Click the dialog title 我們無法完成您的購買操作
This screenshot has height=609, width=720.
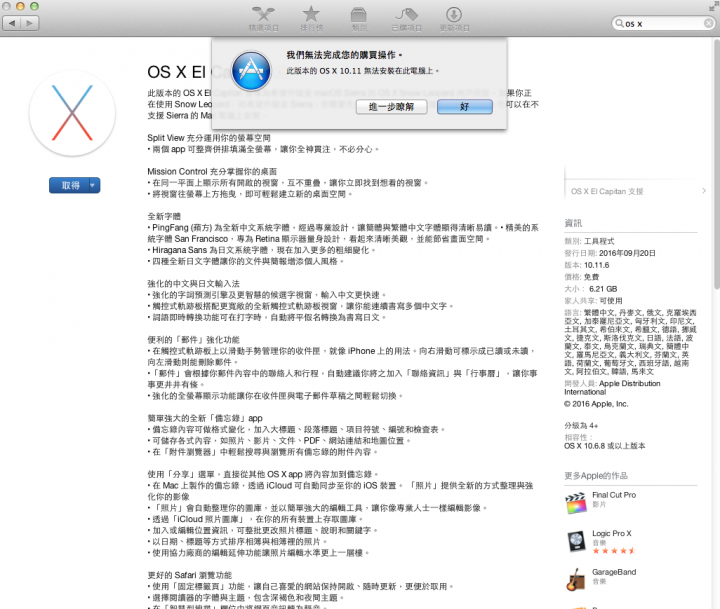(x=344, y=55)
